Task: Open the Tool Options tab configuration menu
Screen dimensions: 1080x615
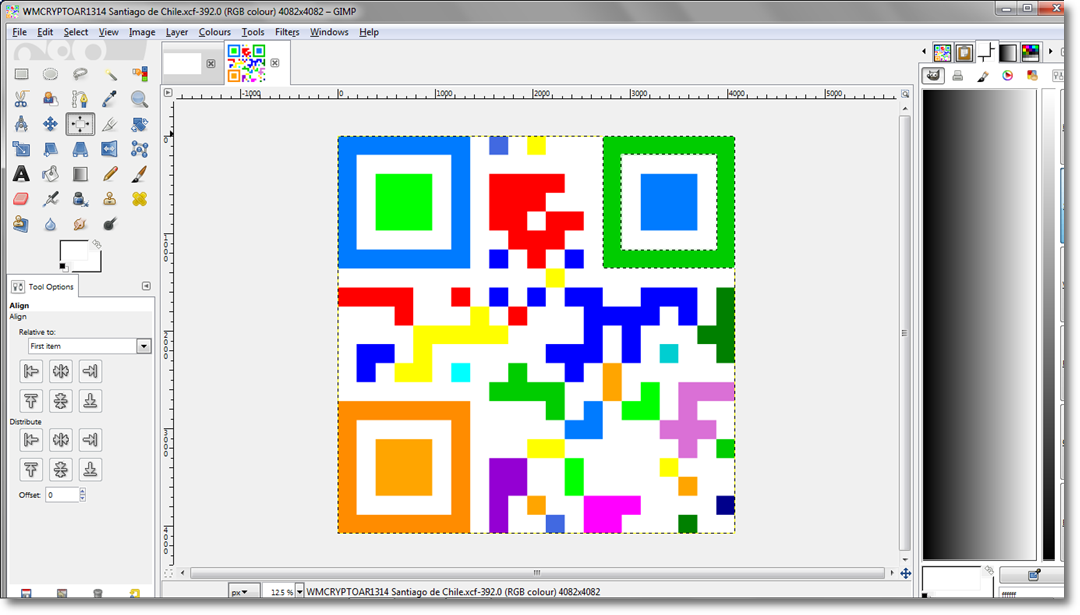Action: (146, 286)
